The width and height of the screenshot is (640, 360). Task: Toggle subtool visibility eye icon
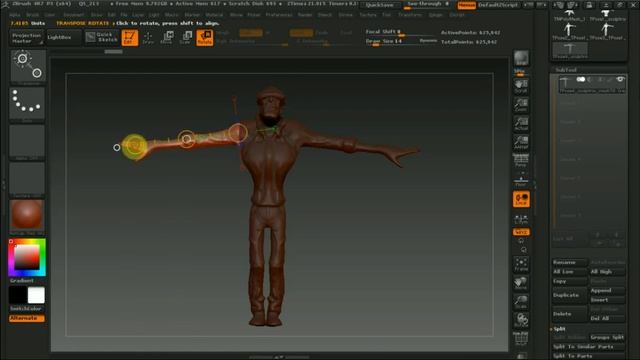pyautogui.click(x=620, y=80)
